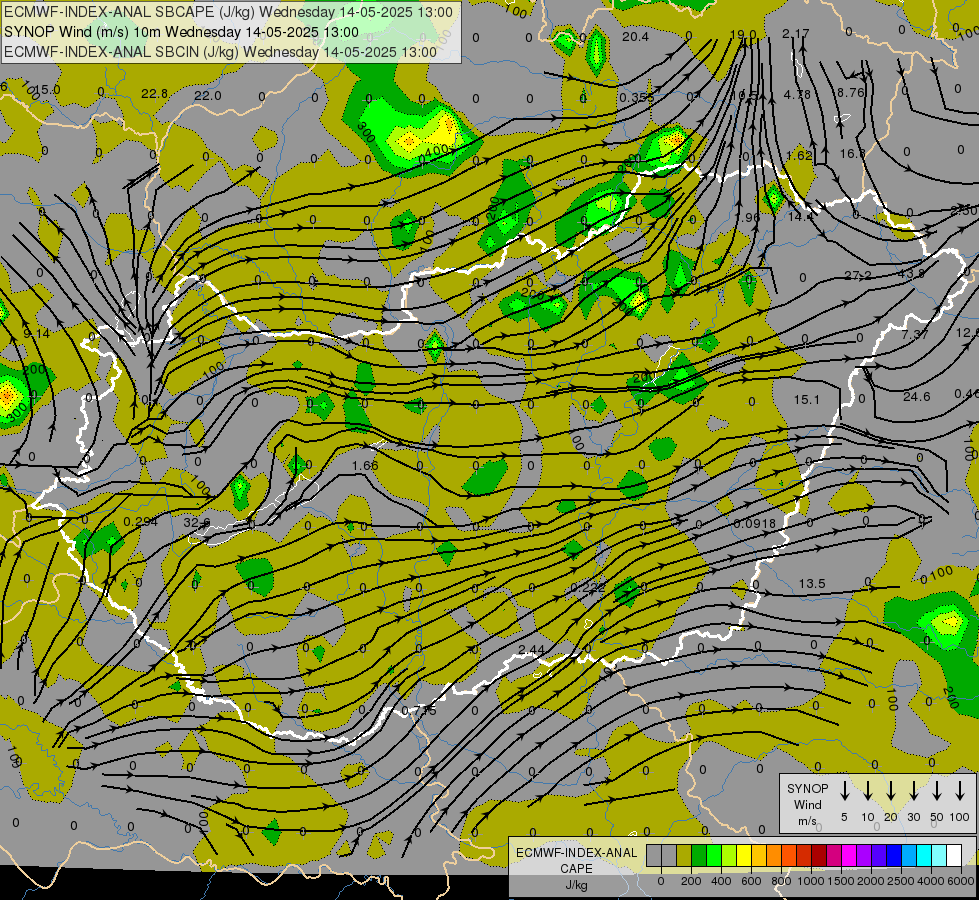Pick the olive swatch in the CAPE legend
Image resolution: width=979 pixels, height=900 pixels.
pos(684,855)
